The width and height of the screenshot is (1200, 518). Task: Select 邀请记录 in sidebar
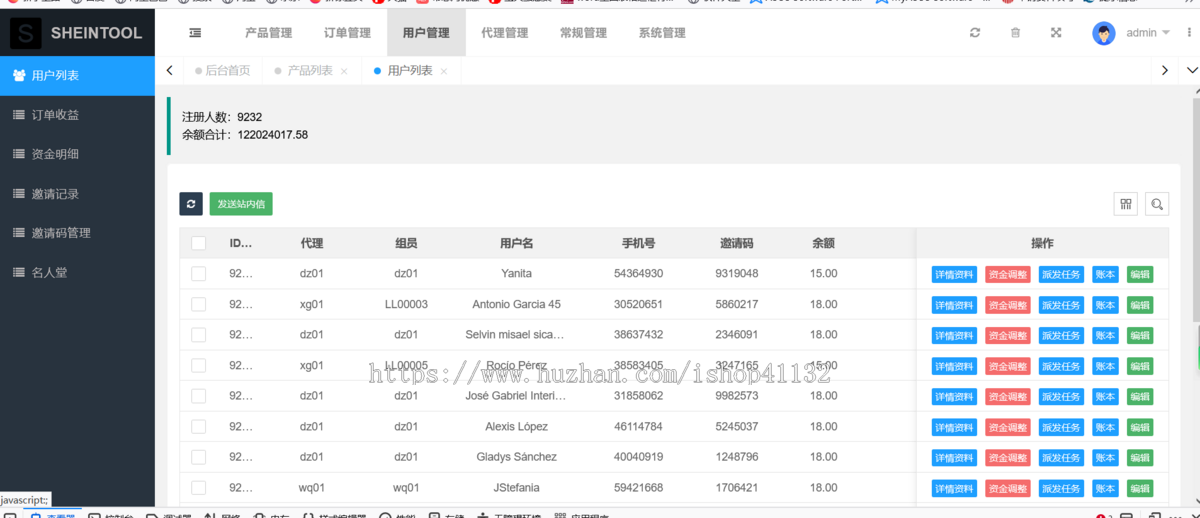click(x=77, y=193)
